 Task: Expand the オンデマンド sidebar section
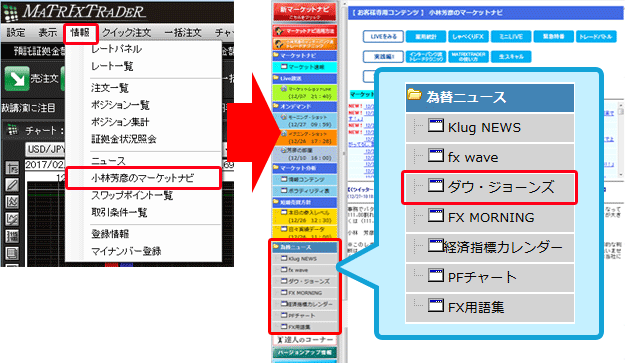click(x=305, y=107)
